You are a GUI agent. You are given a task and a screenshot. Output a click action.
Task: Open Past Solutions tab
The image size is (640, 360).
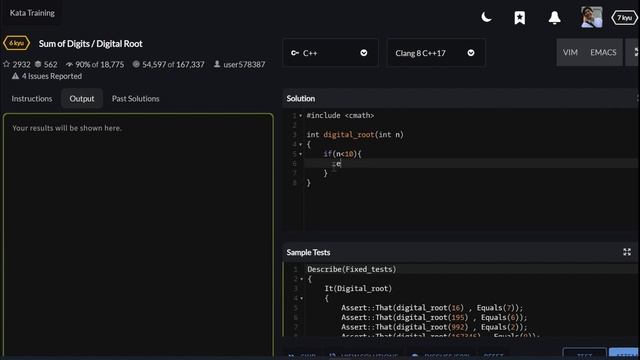click(x=136, y=98)
